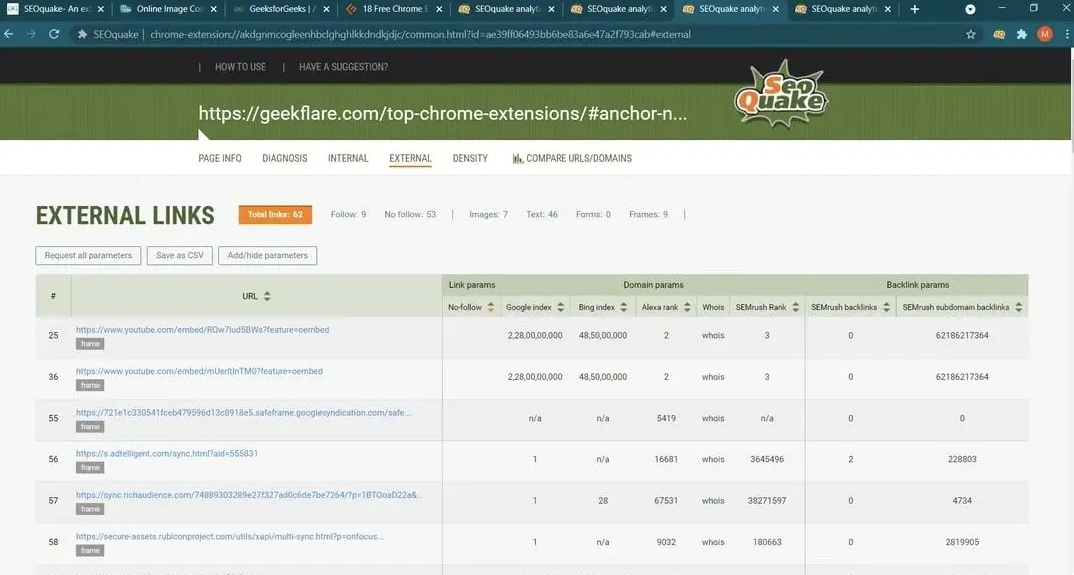
Task: Close the GeeksforGeeks browser tab
Action: (326, 9)
